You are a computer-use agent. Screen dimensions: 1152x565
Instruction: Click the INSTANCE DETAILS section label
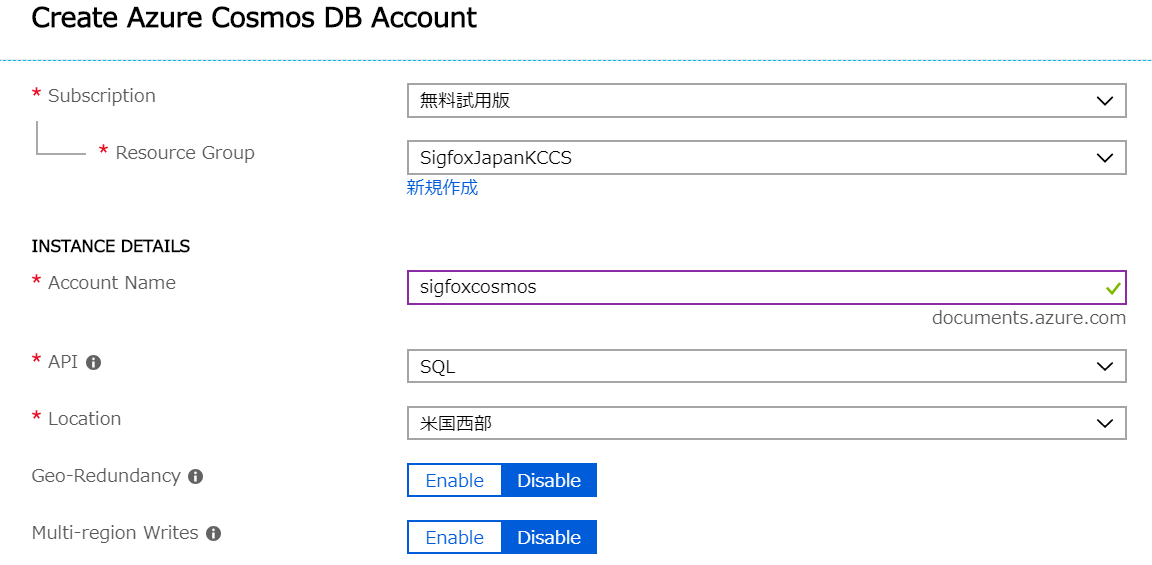click(111, 246)
